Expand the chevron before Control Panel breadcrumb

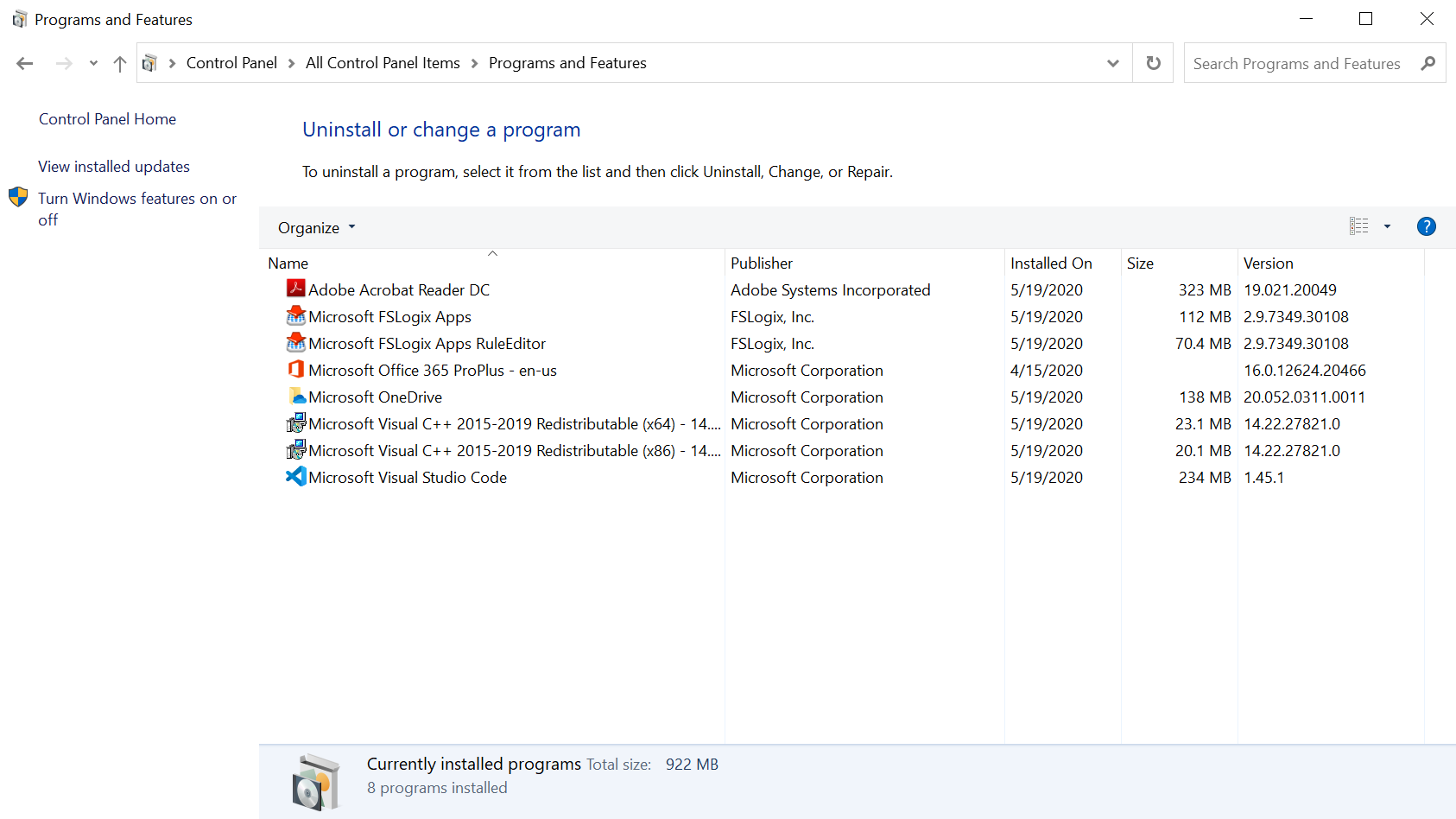pyautogui.click(x=172, y=63)
